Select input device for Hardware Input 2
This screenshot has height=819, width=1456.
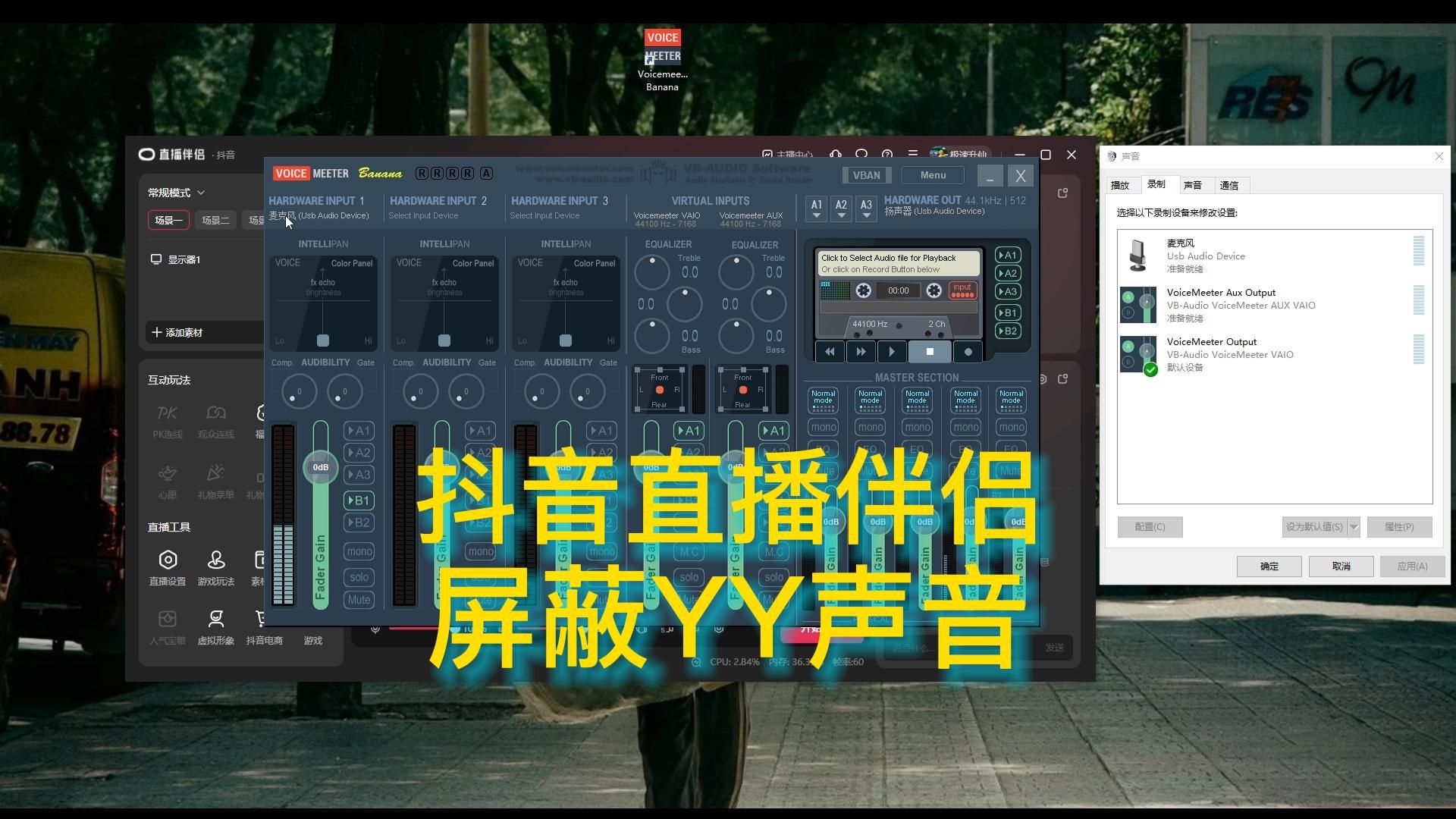point(423,215)
